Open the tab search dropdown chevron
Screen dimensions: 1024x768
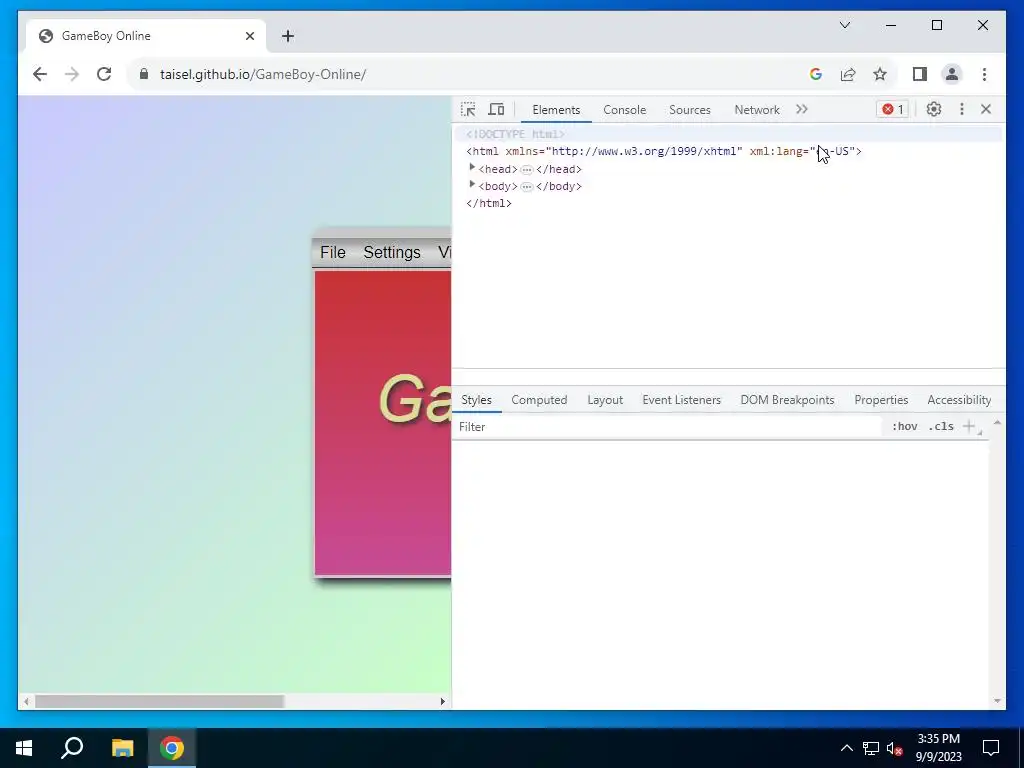[844, 25]
